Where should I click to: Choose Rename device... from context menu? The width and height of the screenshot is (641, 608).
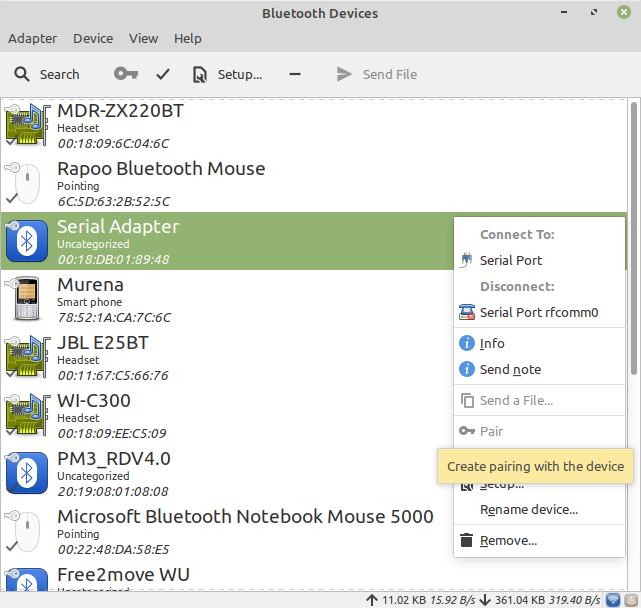pyautogui.click(x=539, y=510)
